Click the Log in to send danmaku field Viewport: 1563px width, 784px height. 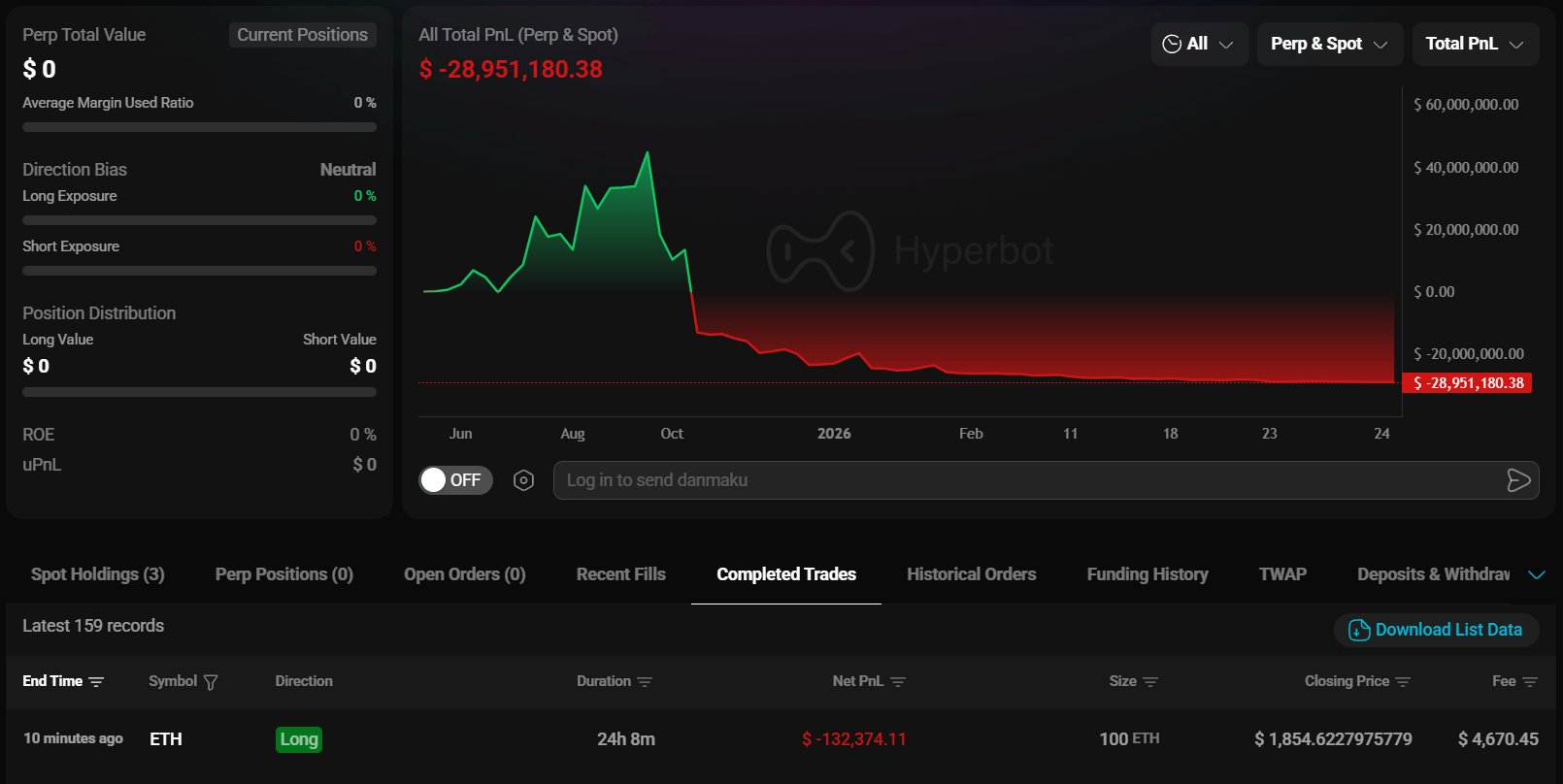[1019, 480]
